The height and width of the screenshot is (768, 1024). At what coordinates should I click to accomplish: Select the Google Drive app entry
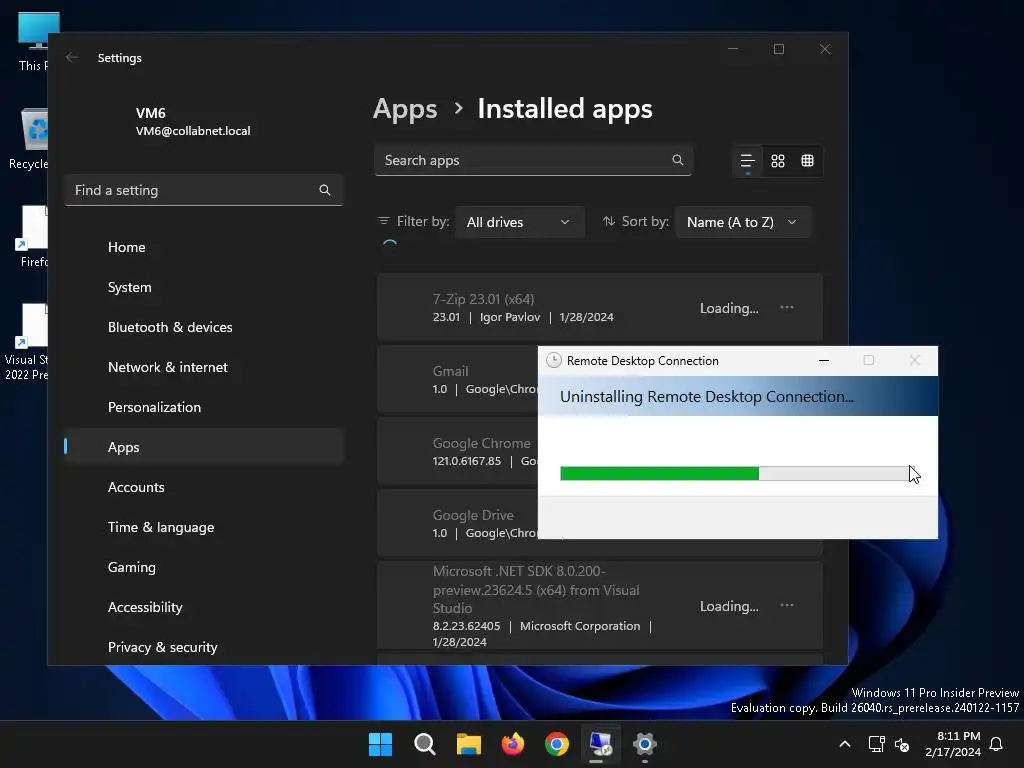tap(458, 523)
